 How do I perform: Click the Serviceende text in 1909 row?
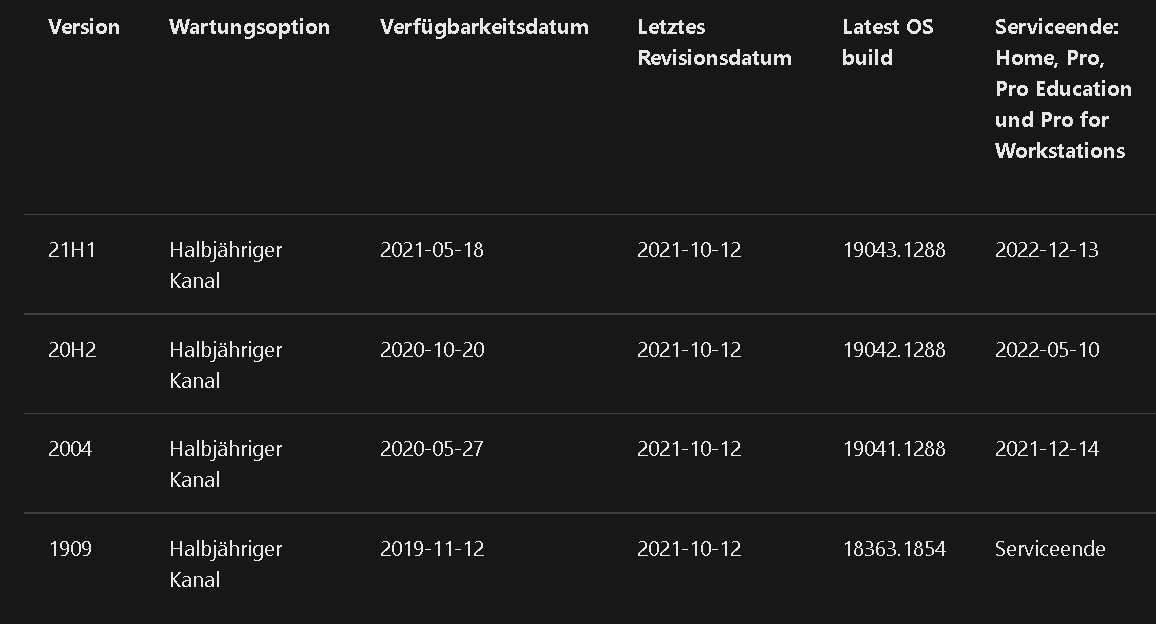(1050, 549)
